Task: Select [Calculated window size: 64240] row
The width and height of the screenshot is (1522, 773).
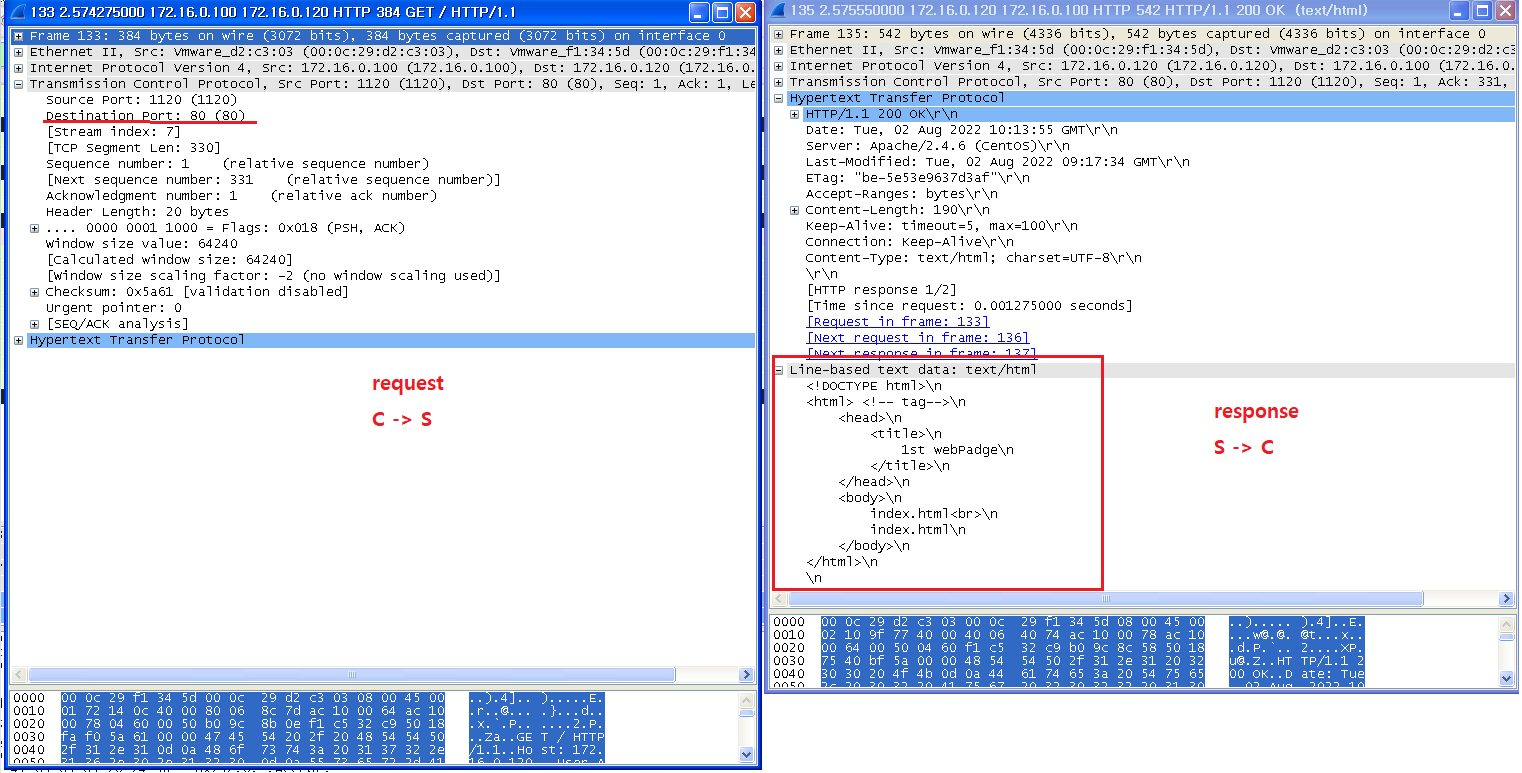Action: [x=169, y=260]
